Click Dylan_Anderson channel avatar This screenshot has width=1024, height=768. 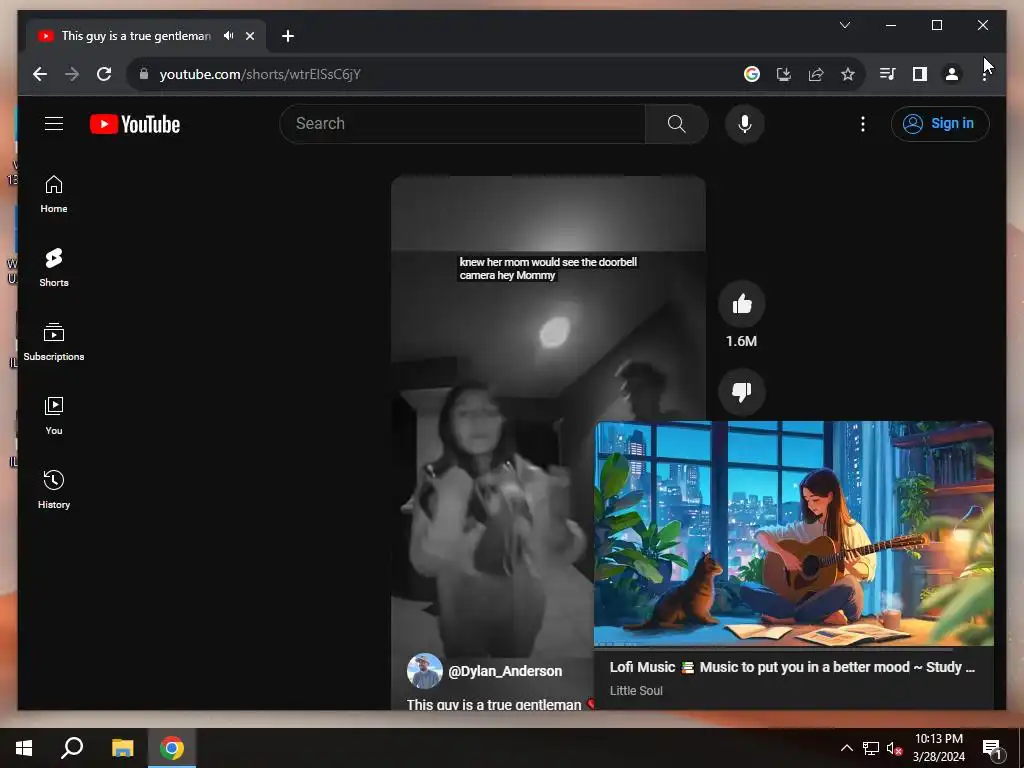424,671
